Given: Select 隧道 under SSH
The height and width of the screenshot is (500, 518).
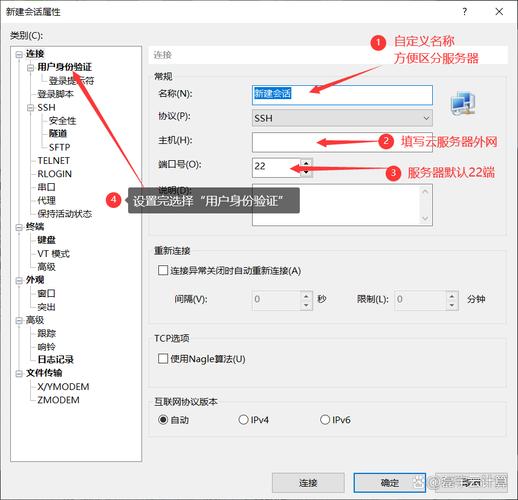Looking at the screenshot, I should pyautogui.click(x=58, y=134).
